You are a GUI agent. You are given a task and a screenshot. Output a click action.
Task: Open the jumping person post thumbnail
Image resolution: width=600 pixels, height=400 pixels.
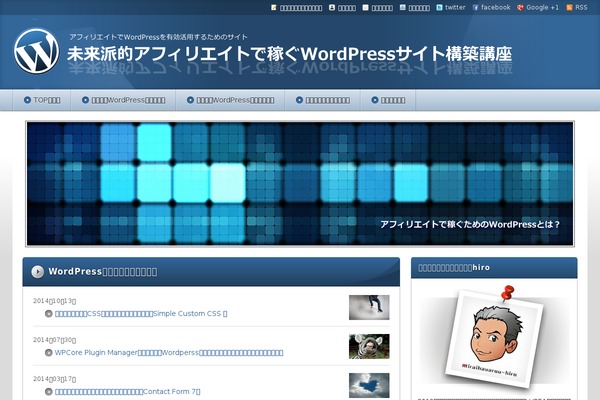369,307
